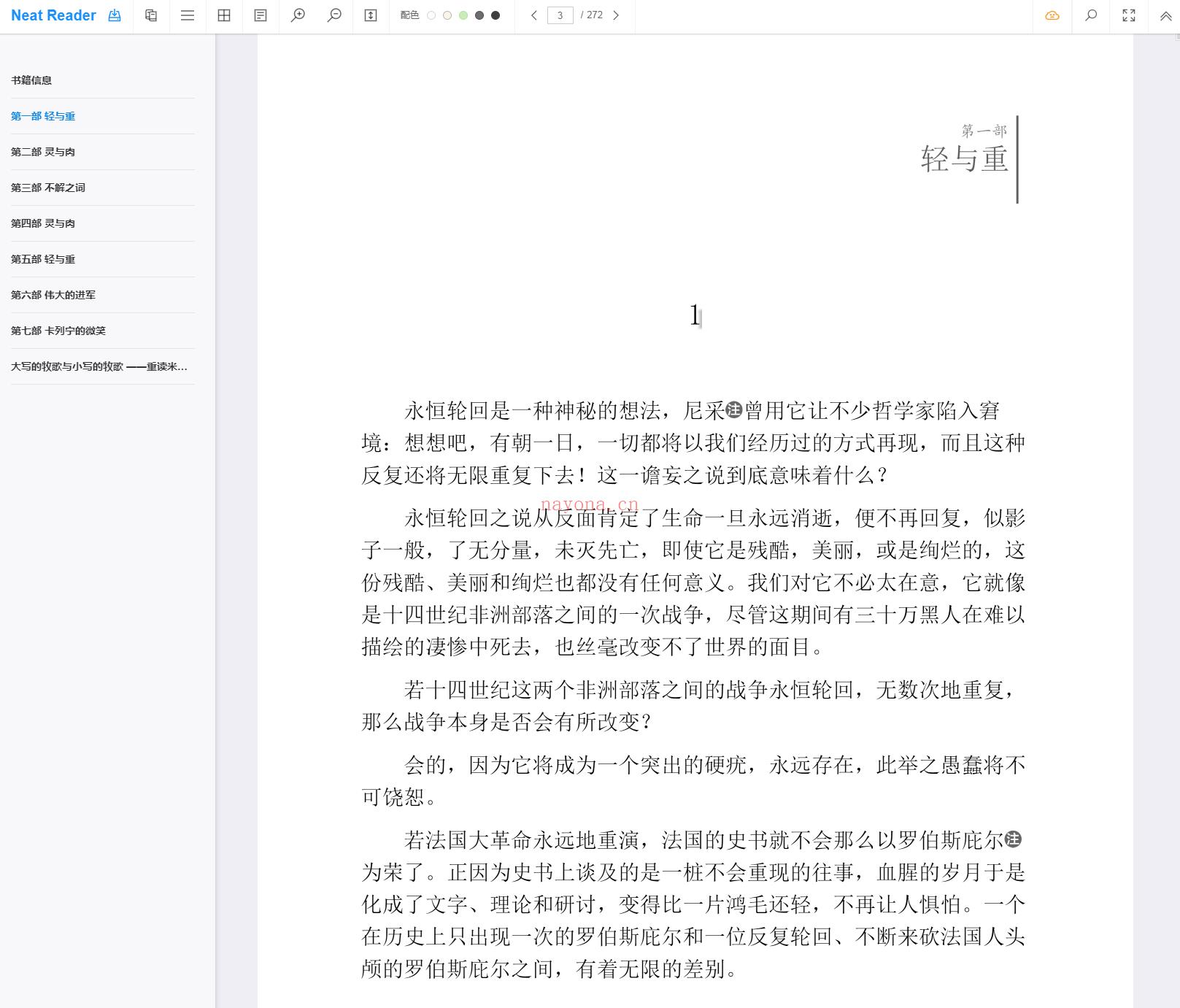This screenshot has width=1180, height=1008.
Task: Open the footnote marker after 尼采
Action: pyautogui.click(x=734, y=410)
